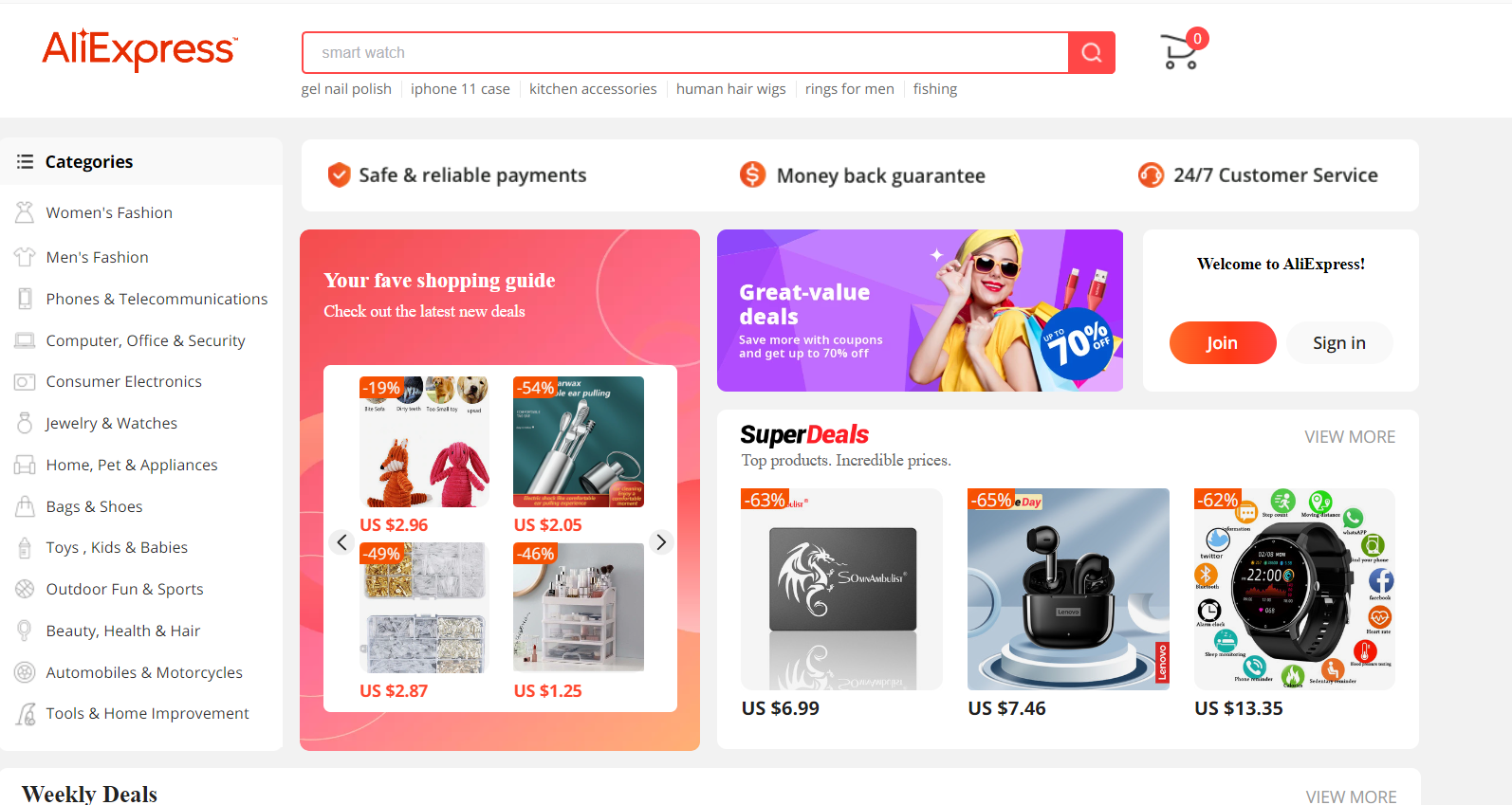Click the Join button
The width and height of the screenshot is (1512, 805).
point(1223,342)
